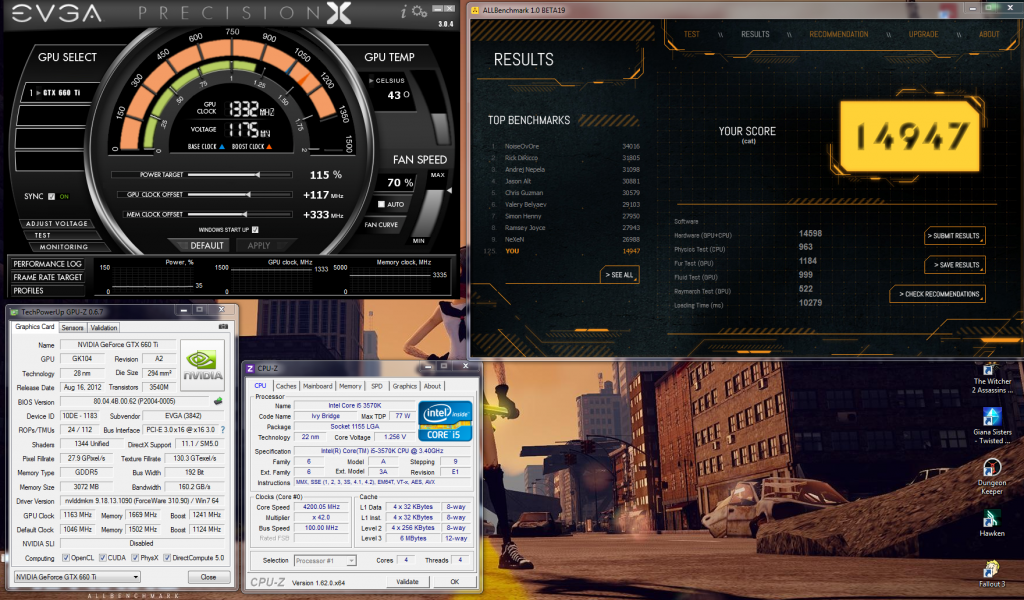Open the Mainboard tab in CPU-Z
This screenshot has height=600, width=1024.
(x=317, y=387)
